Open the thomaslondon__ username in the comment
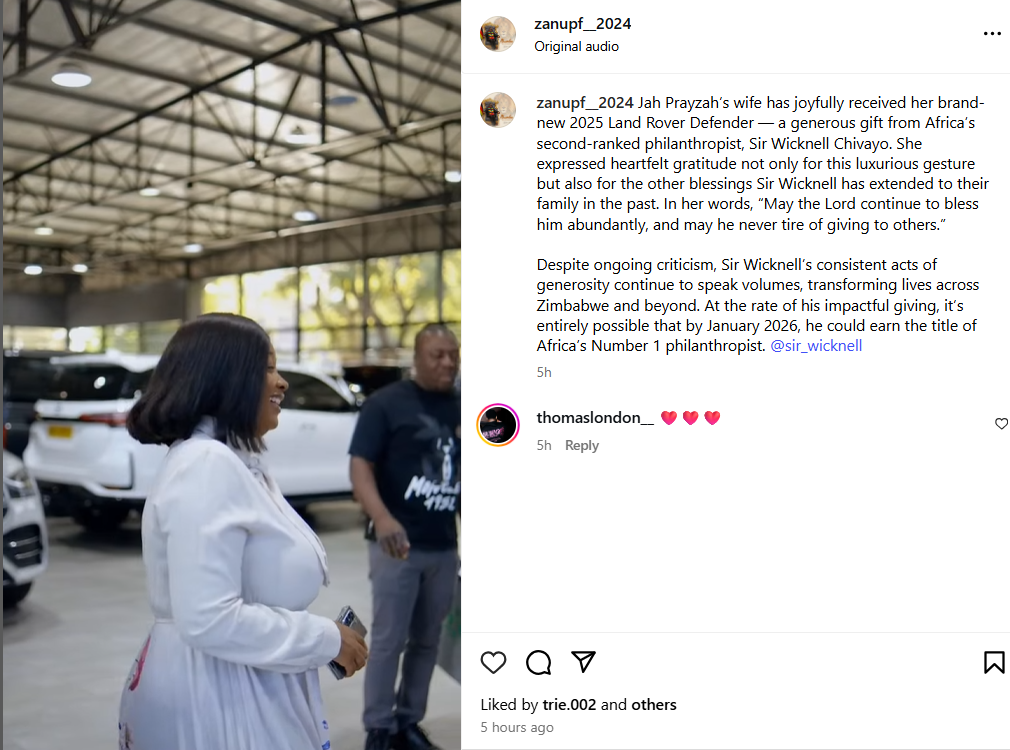Image resolution: width=1010 pixels, height=750 pixels. pos(595,418)
